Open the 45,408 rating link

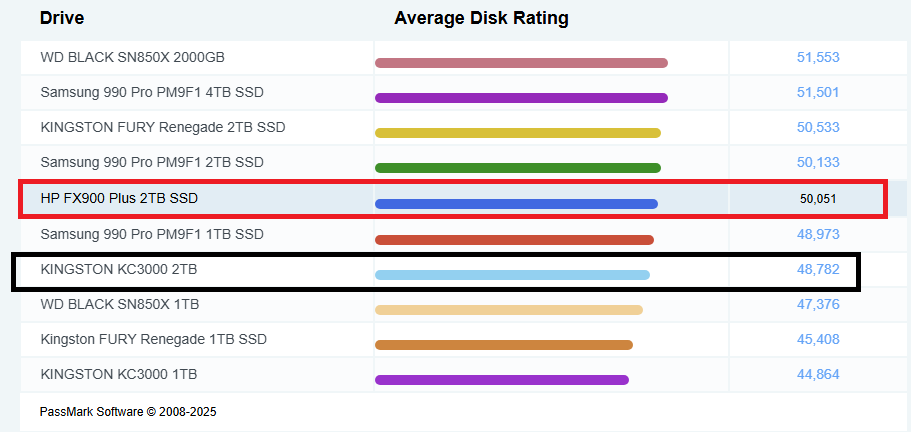818,339
